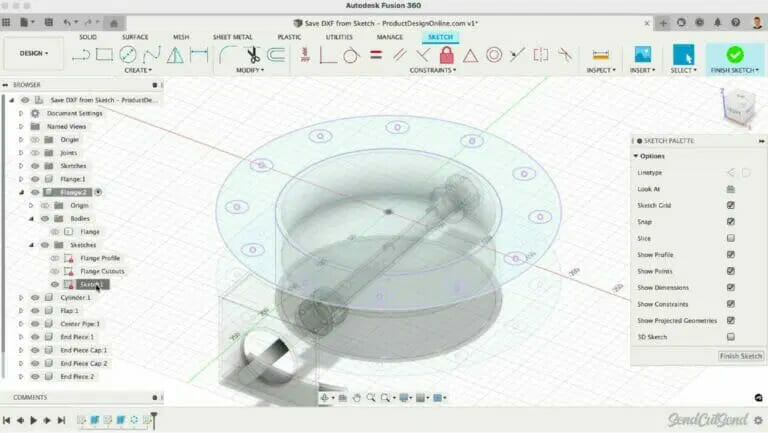Apply the Lock constraint icon
This screenshot has width=768, height=433.
[x=447, y=55]
